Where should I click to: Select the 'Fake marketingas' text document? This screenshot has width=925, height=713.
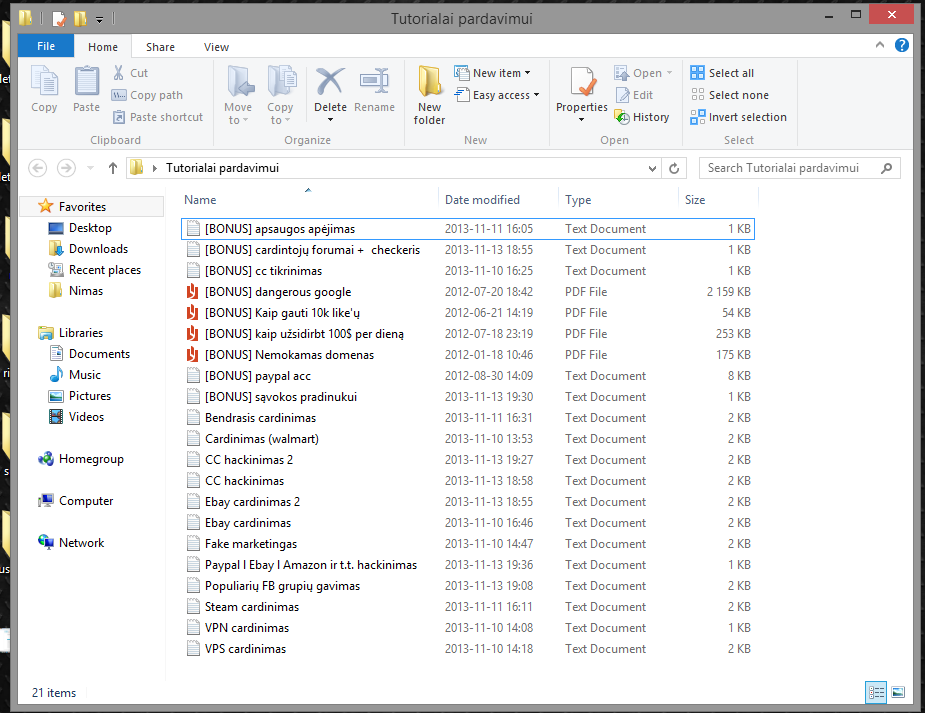[468, 544]
